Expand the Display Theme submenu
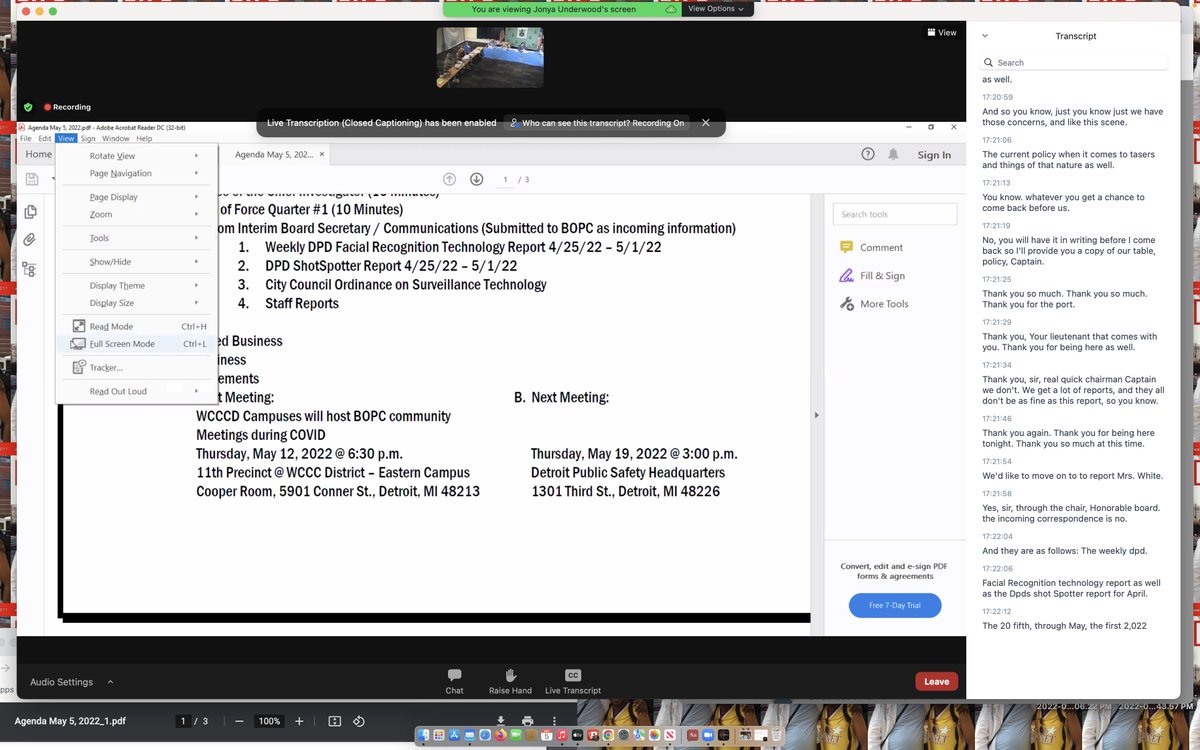Screen dimensions: 1200x750 point(137,285)
